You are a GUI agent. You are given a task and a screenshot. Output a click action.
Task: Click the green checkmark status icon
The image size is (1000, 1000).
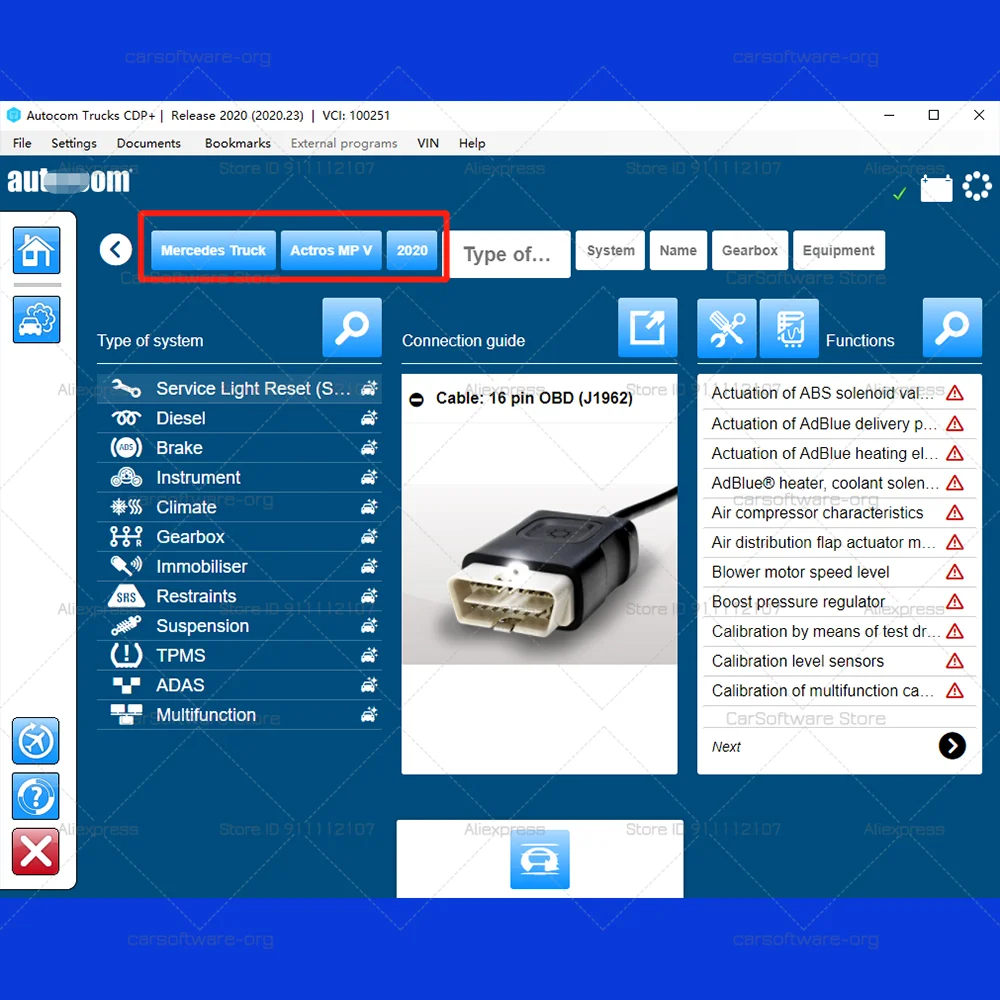[x=899, y=193]
